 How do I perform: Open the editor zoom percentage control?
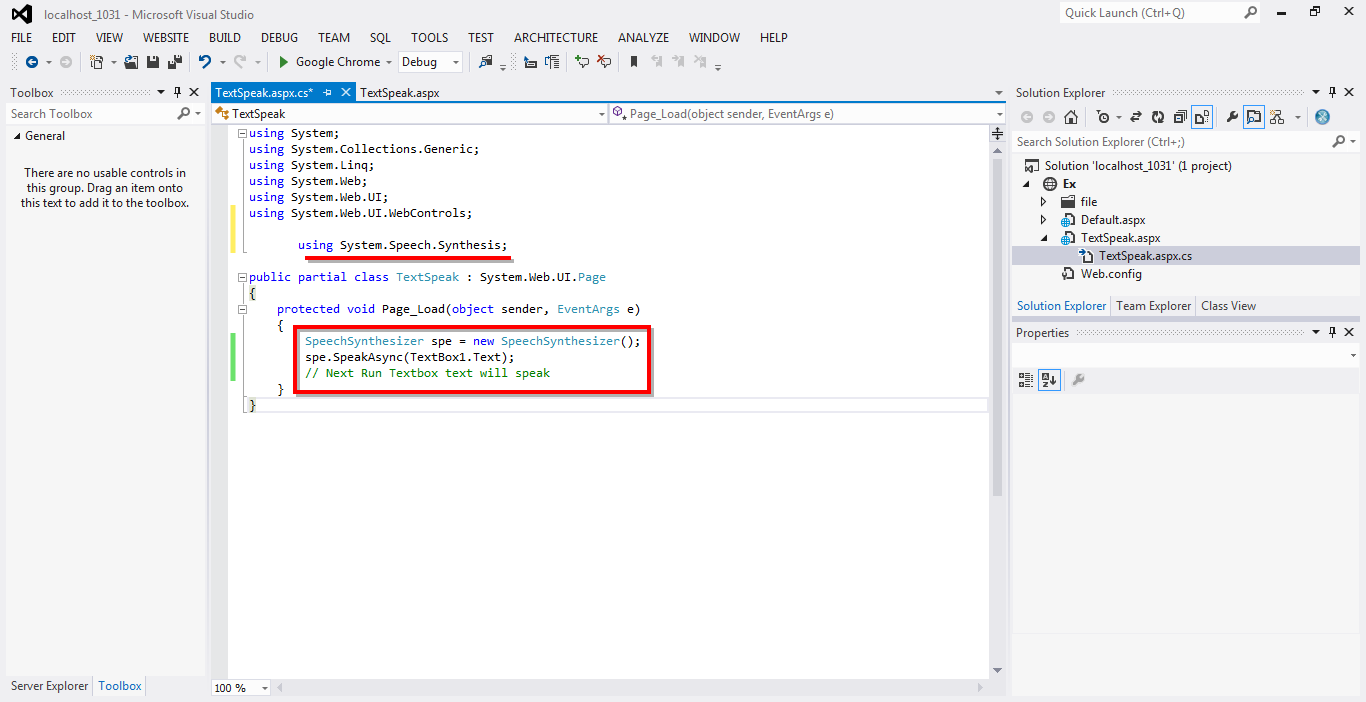click(240, 686)
